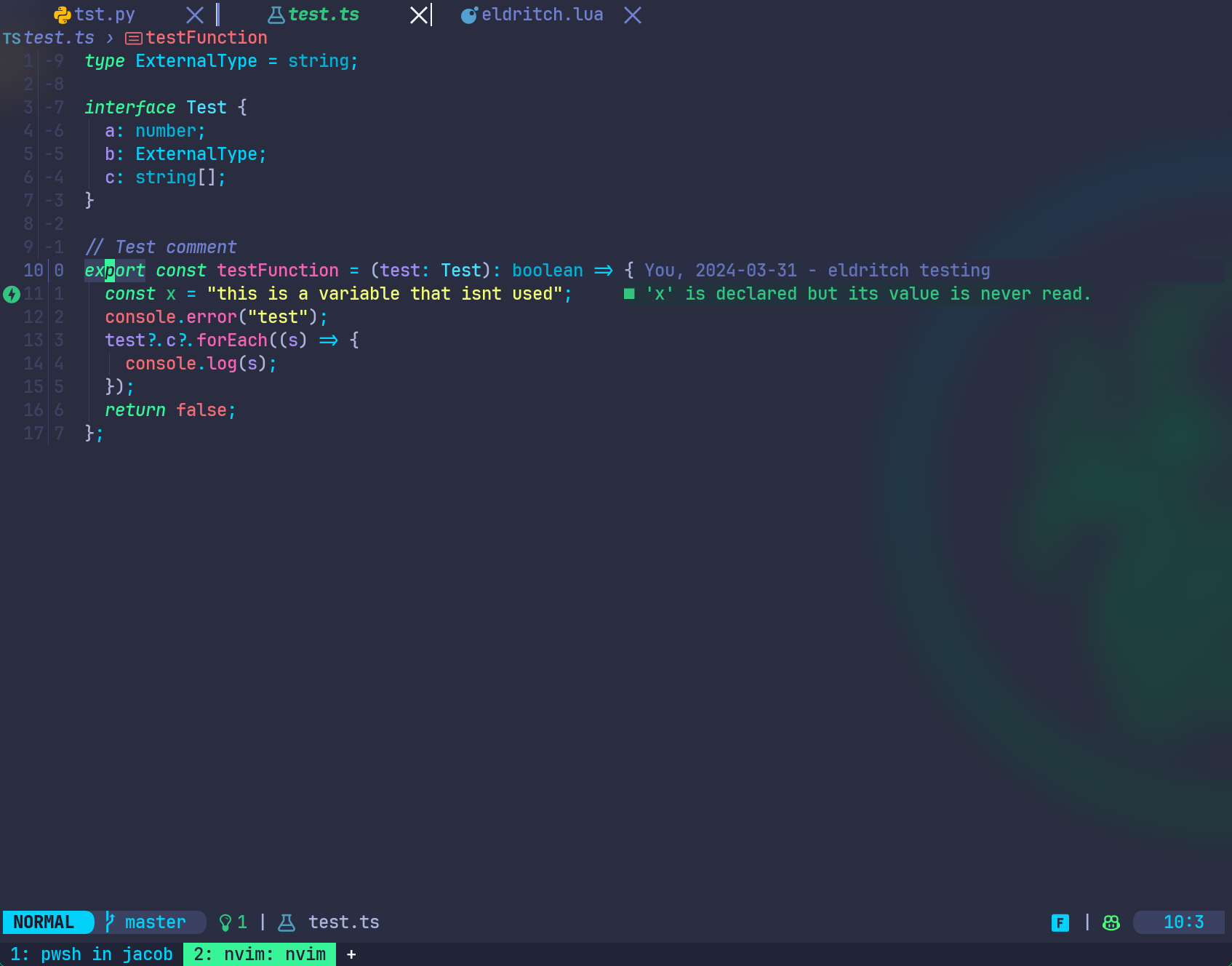Close the test.ts tab
Viewport: 1232px width, 966px height.
click(x=419, y=15)
